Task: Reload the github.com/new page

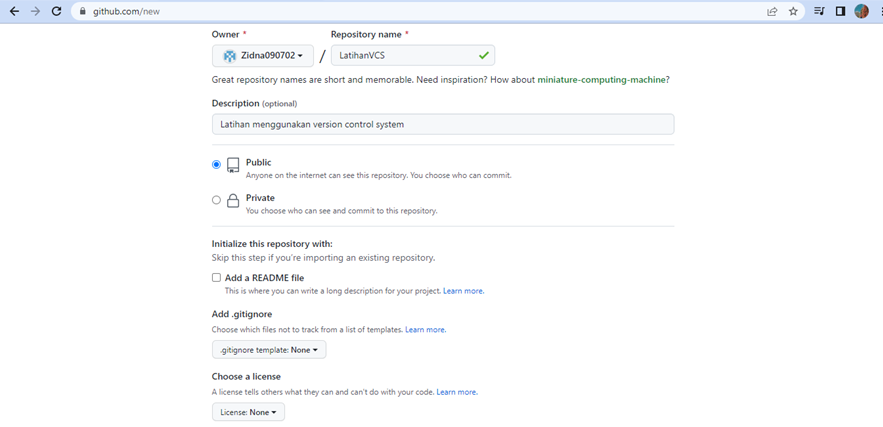Action: pos(56,11)
